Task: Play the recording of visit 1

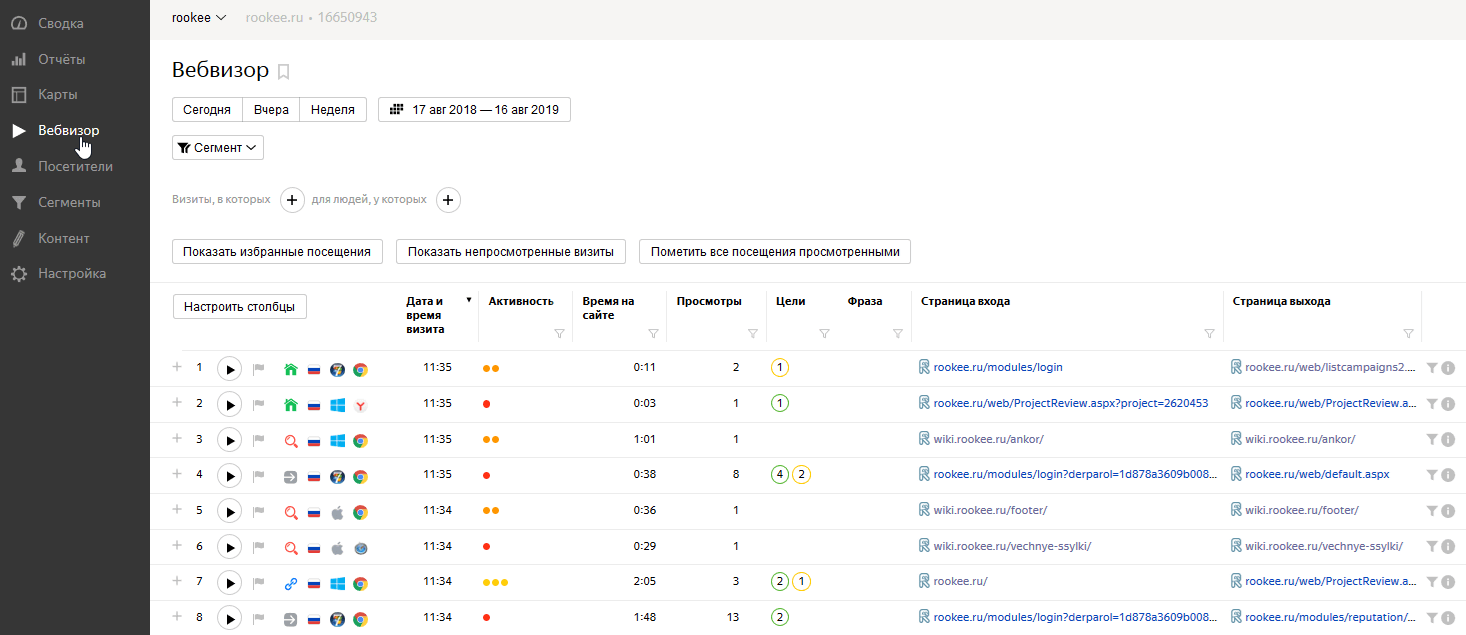Action: (230, 369)
